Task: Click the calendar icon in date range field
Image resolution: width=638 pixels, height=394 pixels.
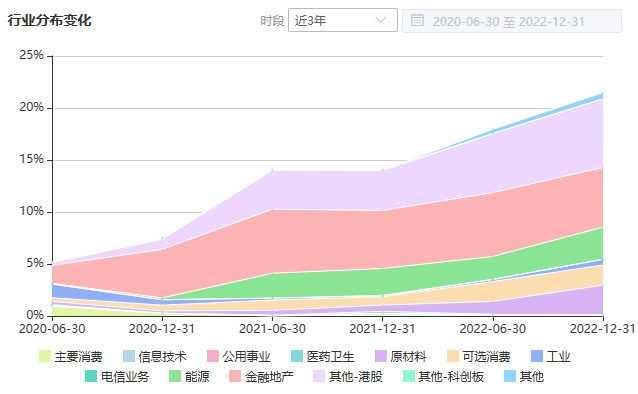Action: click(x=417, y=20)
